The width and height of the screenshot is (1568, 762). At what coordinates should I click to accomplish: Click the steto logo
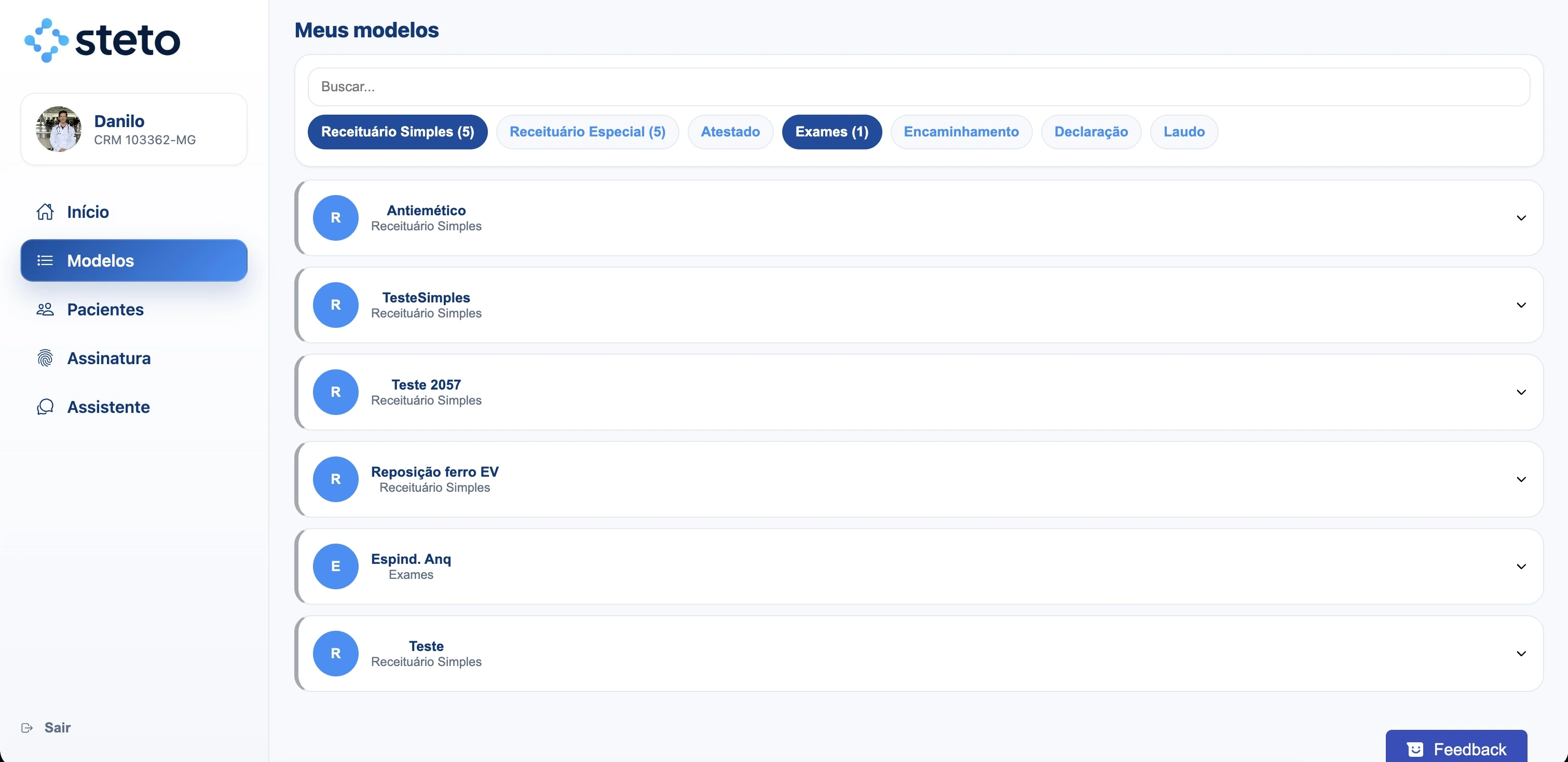pyautogui.click(x=102, y=40)
